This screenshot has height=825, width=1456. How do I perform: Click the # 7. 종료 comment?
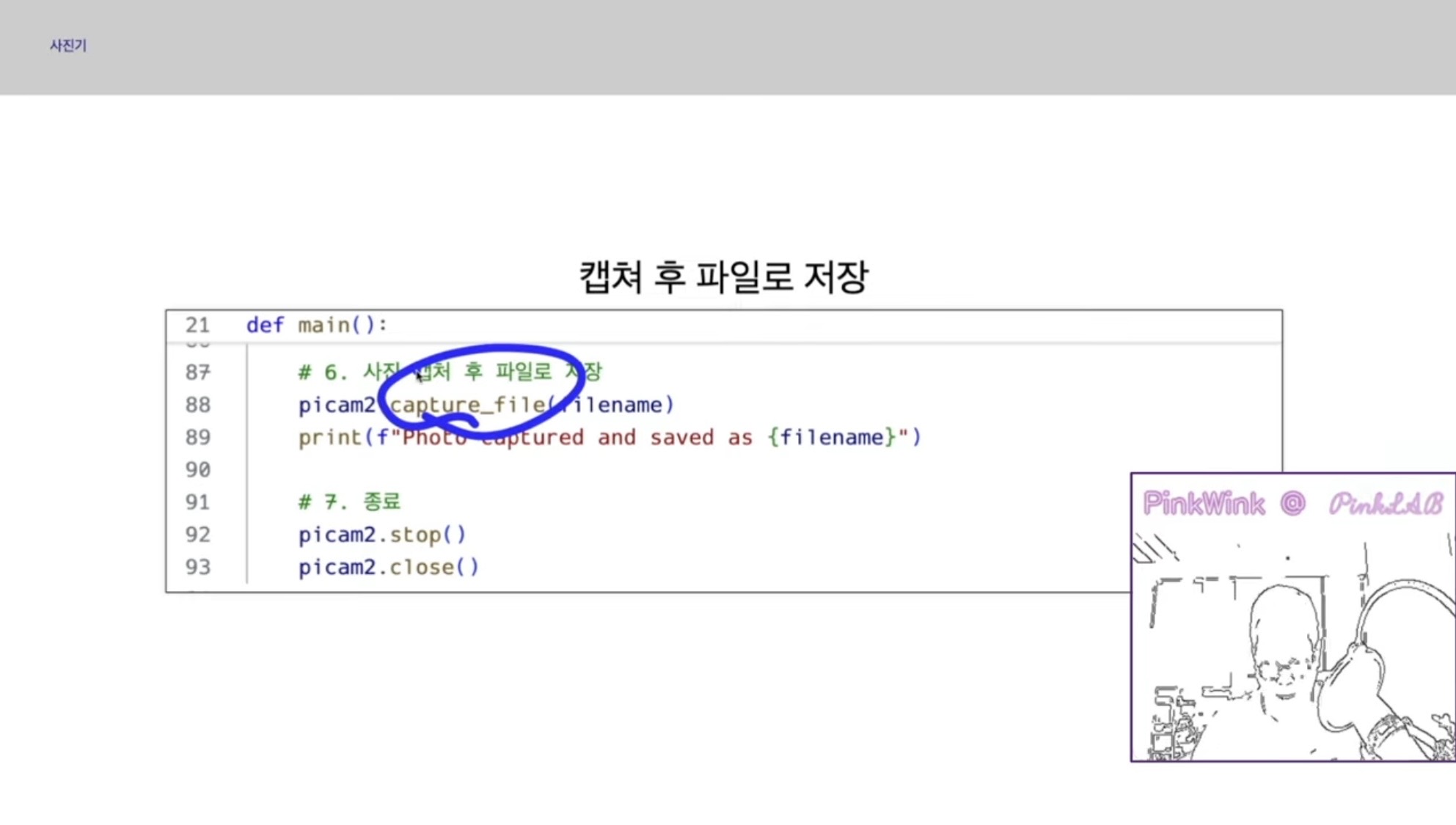pos(349,502)
